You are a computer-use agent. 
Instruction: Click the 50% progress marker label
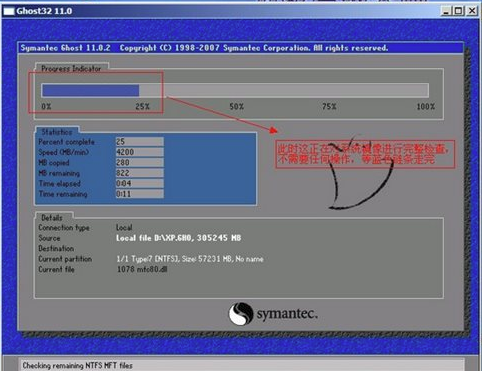pyautogui.click(x=236, y=107)
